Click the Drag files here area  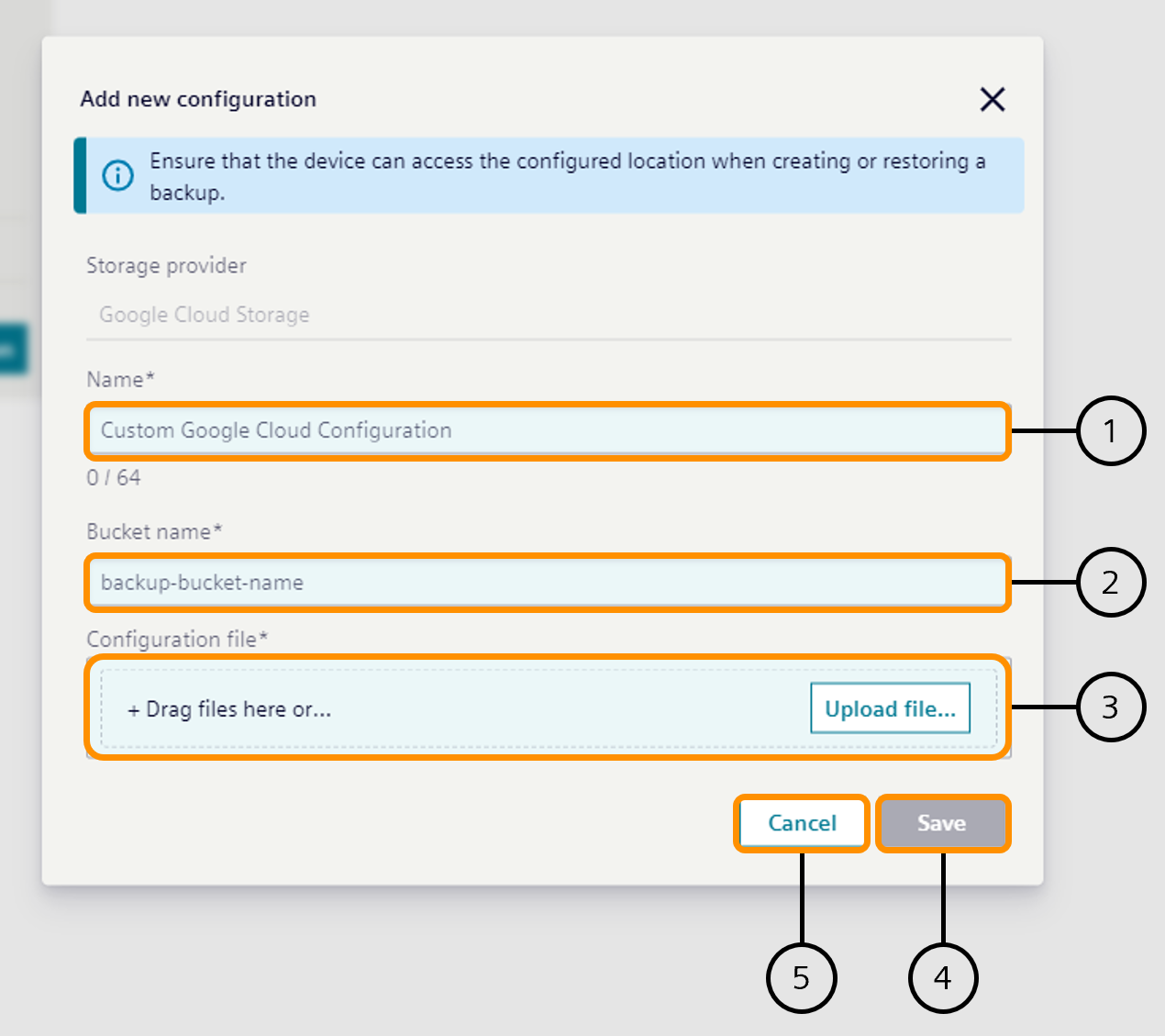[229, 708]
